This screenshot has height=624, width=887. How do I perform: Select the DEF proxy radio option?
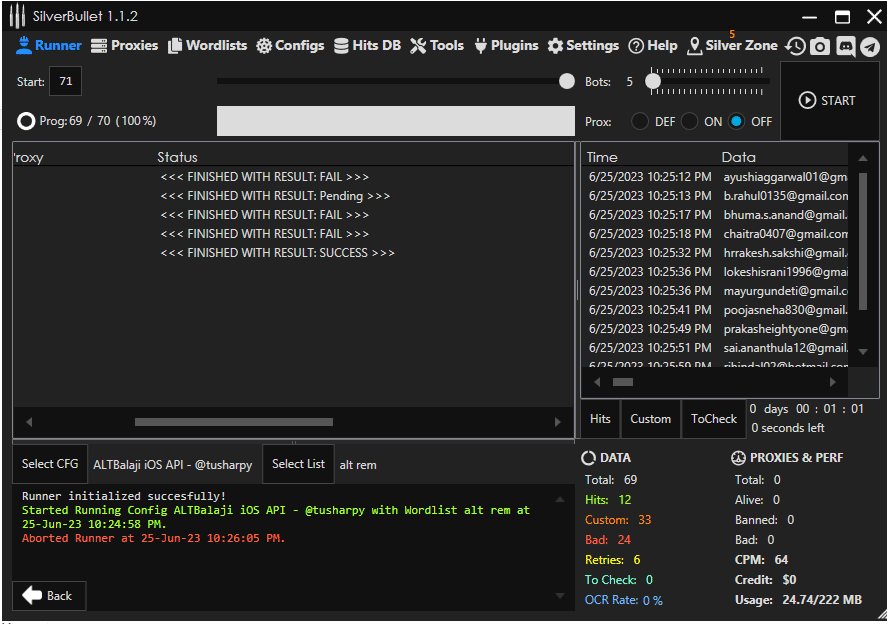[x=640, y=121]
